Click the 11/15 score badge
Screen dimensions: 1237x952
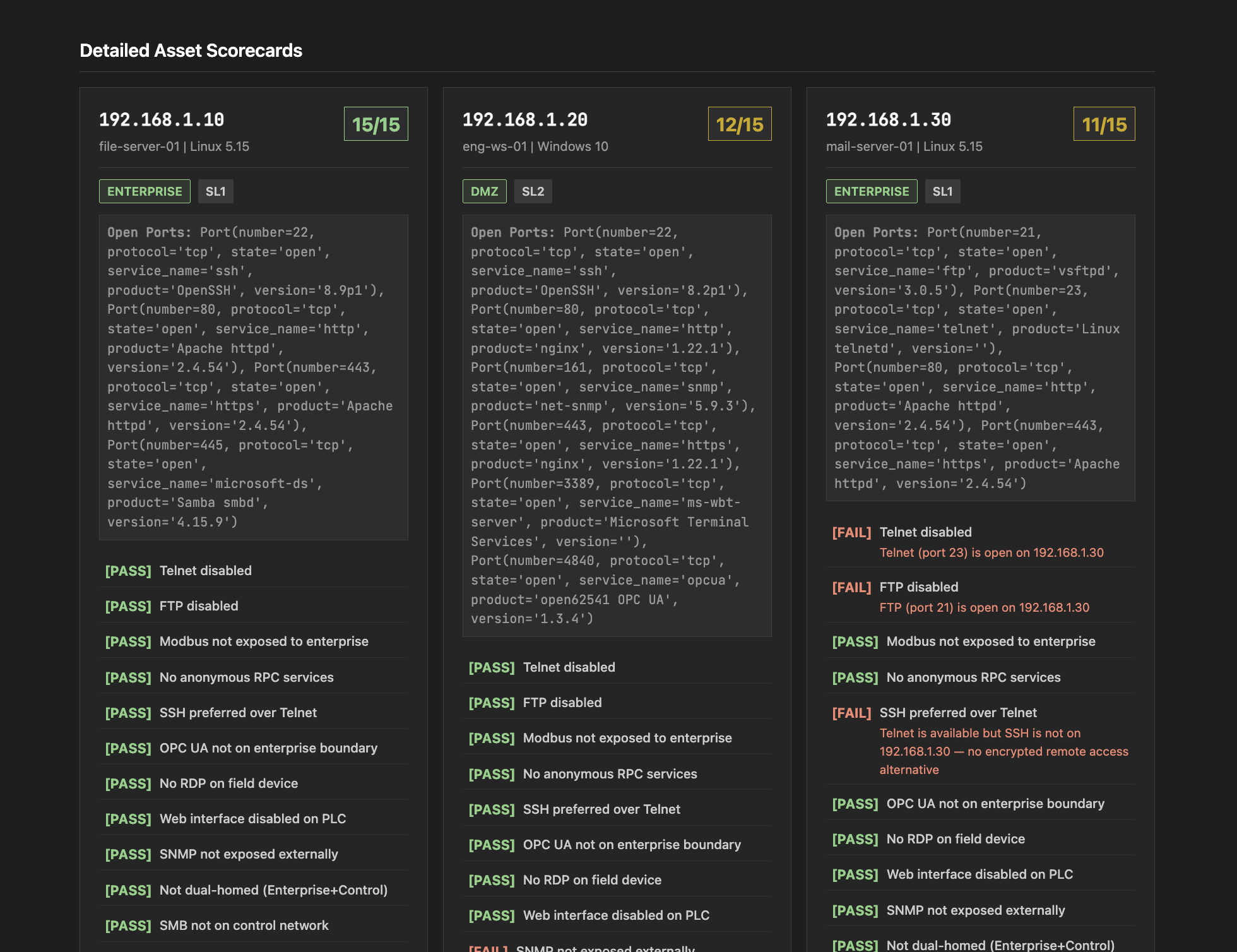[1104, 124]
